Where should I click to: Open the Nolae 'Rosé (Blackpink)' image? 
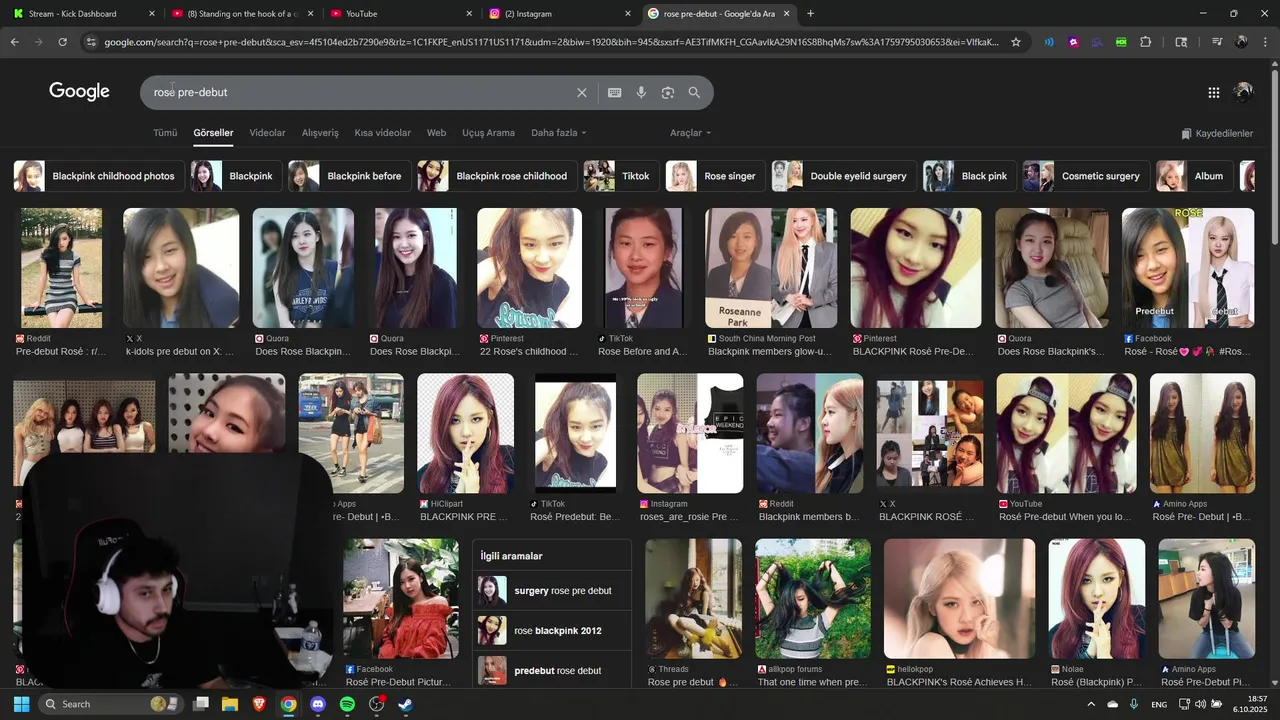click(x=1097, y=599)
